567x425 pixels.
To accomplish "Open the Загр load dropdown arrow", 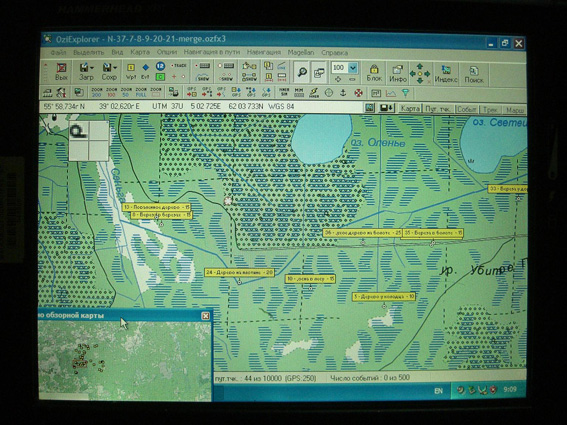I will 92,68.
